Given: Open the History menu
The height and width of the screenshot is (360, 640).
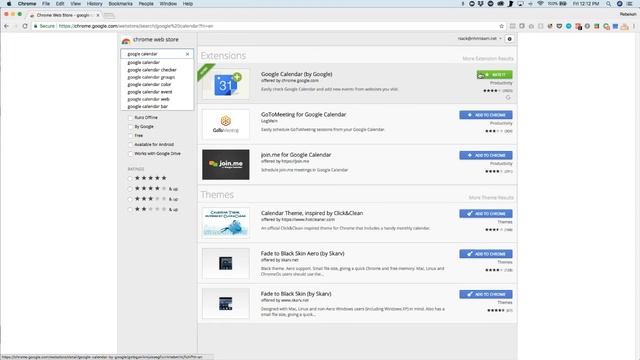Looking at the screenshot, I should [94, 4].
